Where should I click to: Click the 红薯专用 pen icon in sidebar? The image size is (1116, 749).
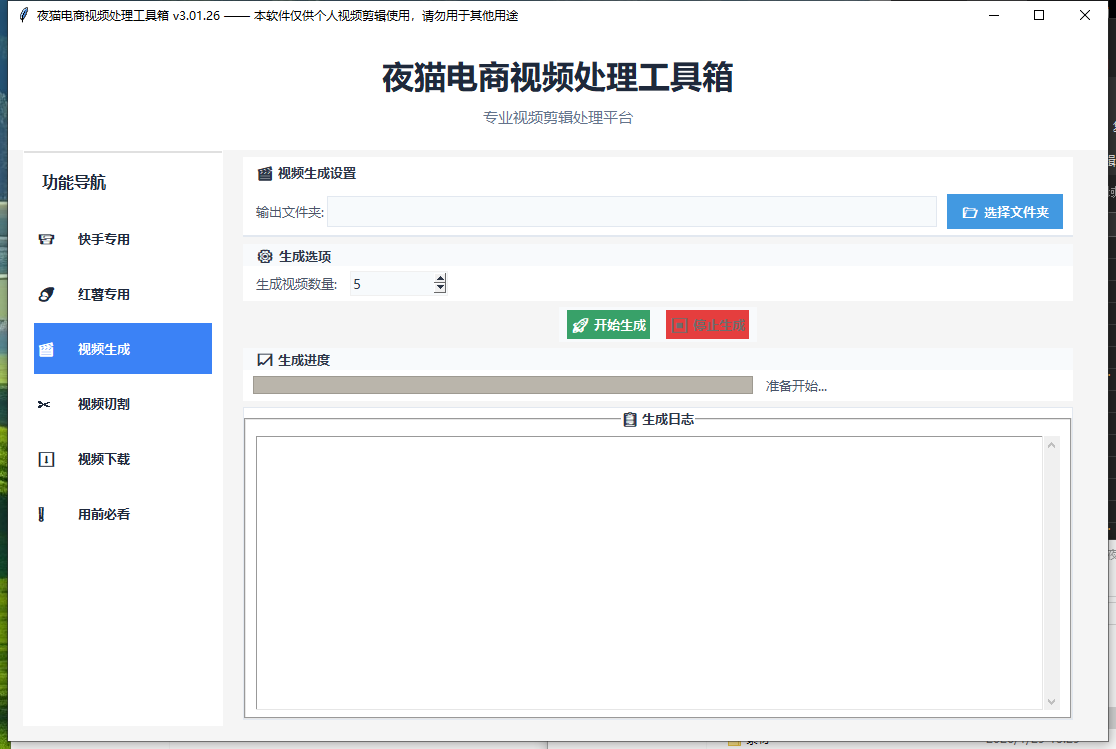(x=44, y=294)
